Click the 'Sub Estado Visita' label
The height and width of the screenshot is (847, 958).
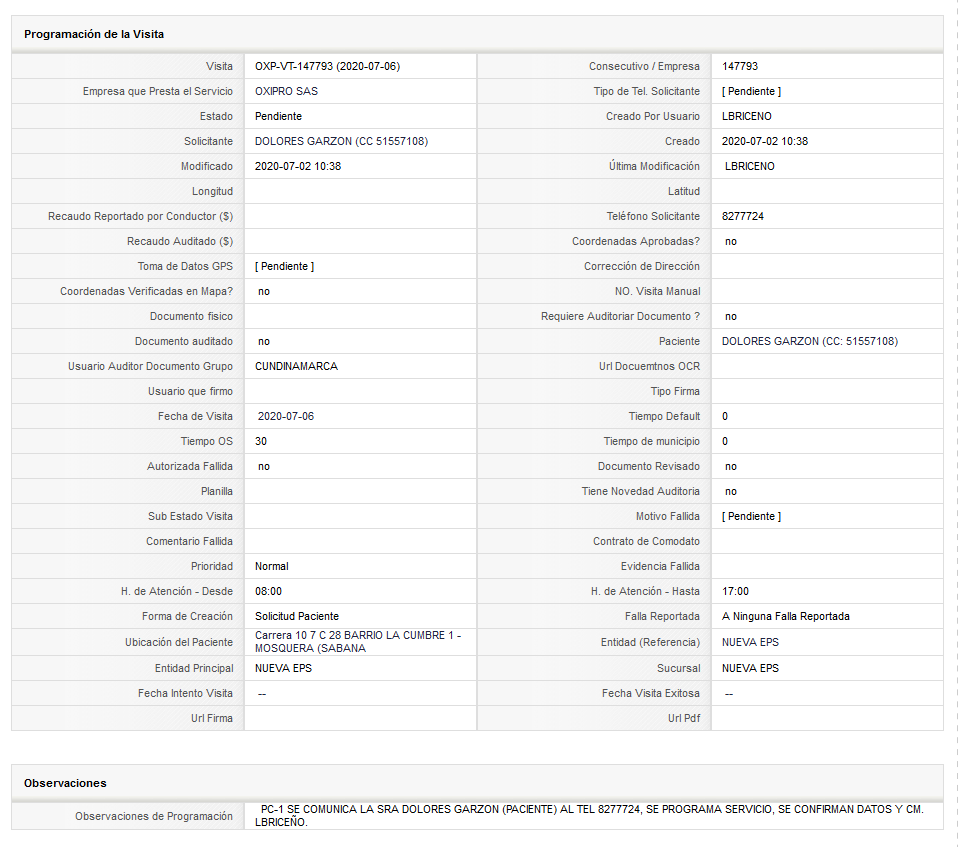(191, 516)
